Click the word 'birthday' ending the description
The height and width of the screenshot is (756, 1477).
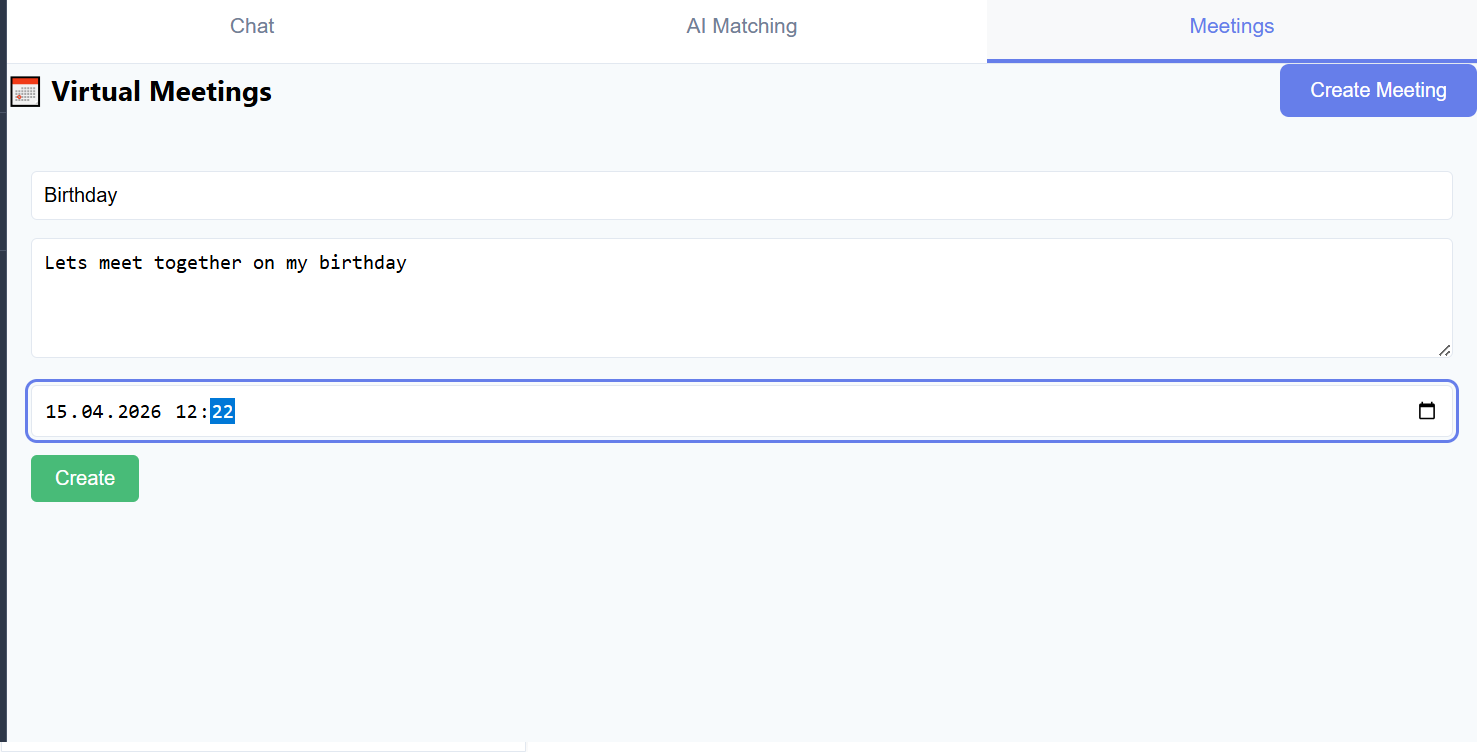tap(363, 263)
